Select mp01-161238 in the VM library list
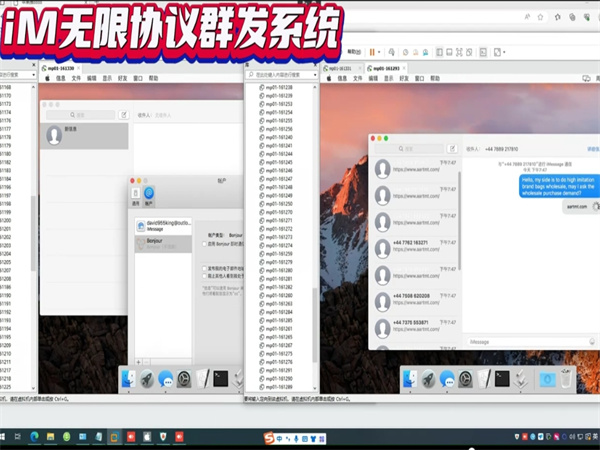600x450 pixels. [x=279, y=89]
